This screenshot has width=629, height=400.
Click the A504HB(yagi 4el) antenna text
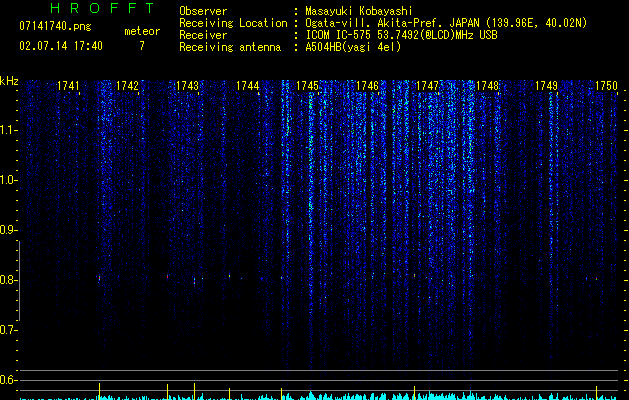(x=353, y=47)
